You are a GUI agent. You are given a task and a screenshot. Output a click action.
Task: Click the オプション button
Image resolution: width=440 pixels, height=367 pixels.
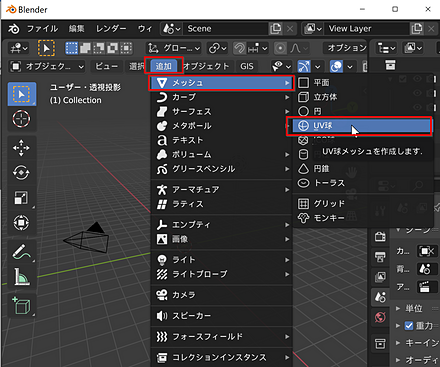click(x=346, y=48)
